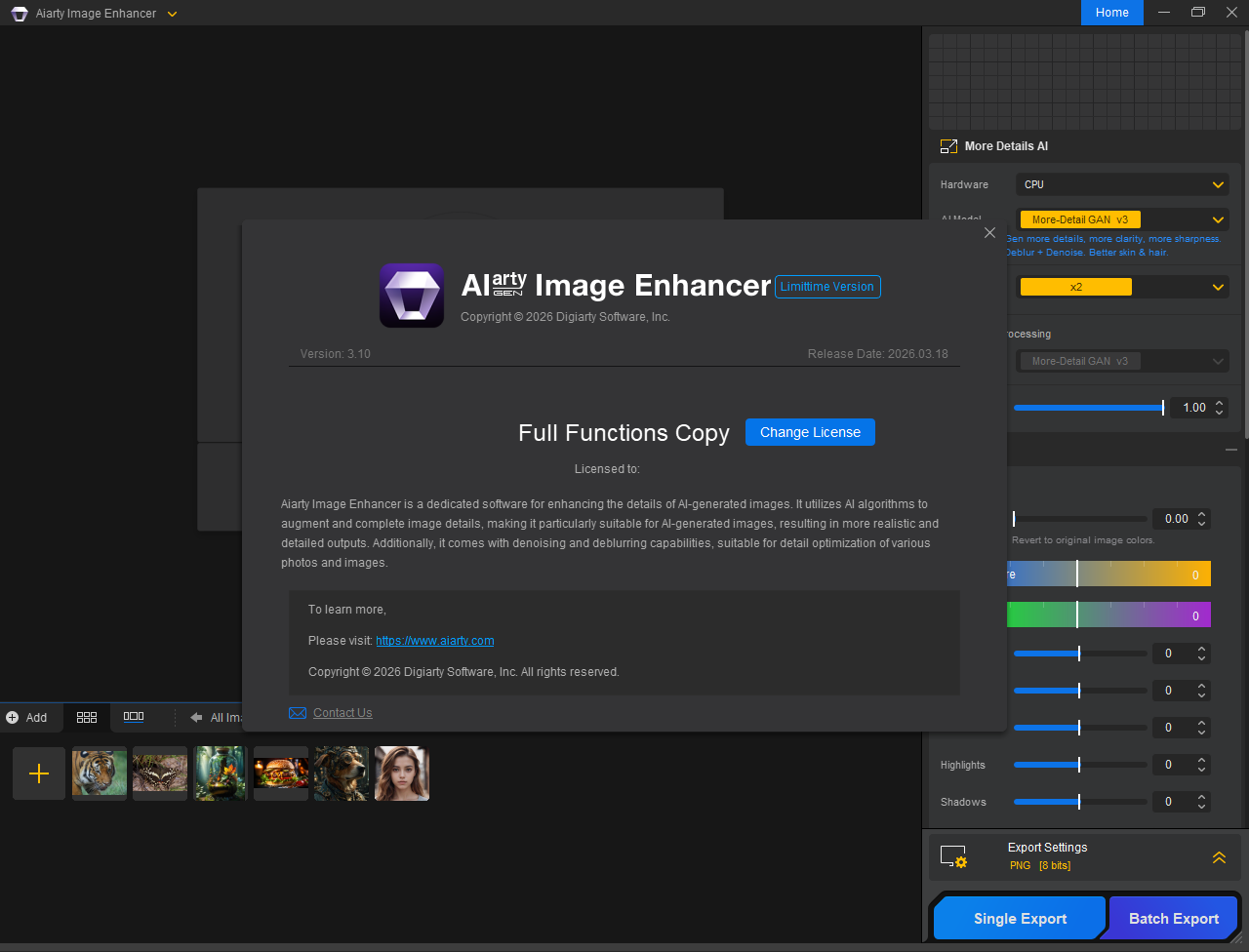Click the 0.00 value input field
The image size is (1249, 952).
[1174, 519]
